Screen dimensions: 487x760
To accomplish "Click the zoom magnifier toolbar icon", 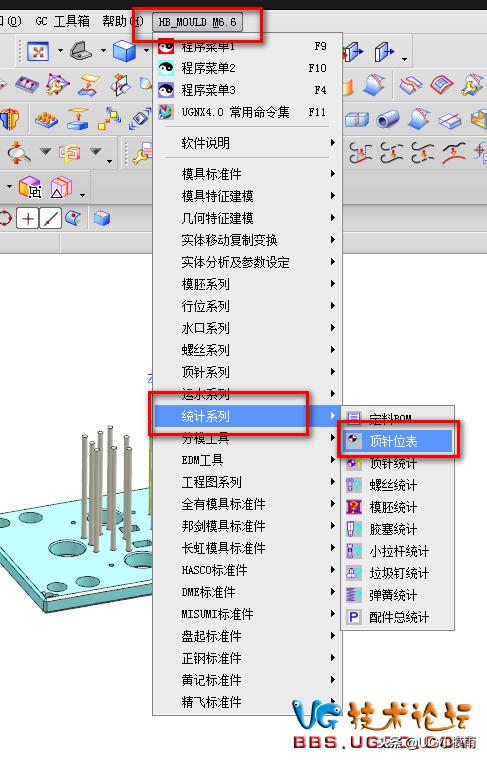I will [17, 152].
